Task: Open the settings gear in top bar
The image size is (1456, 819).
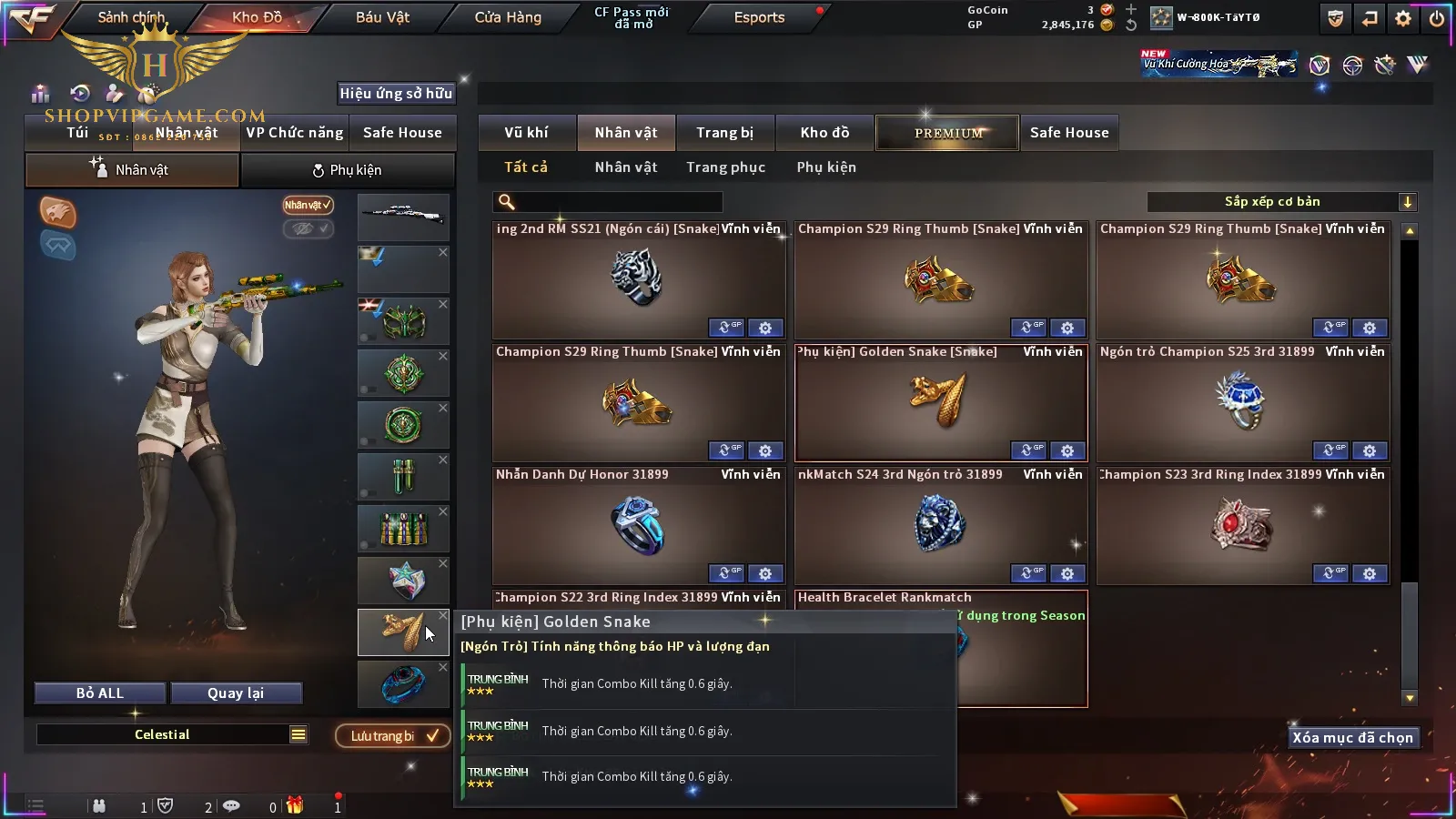Action: click(x=1403, y=18)
